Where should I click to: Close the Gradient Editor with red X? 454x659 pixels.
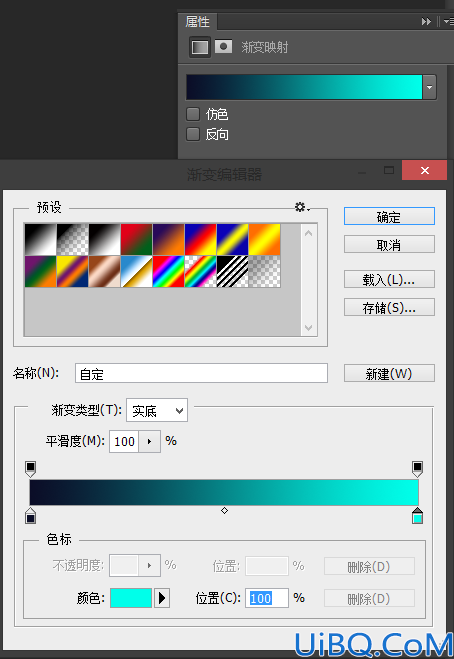[425, 170]
